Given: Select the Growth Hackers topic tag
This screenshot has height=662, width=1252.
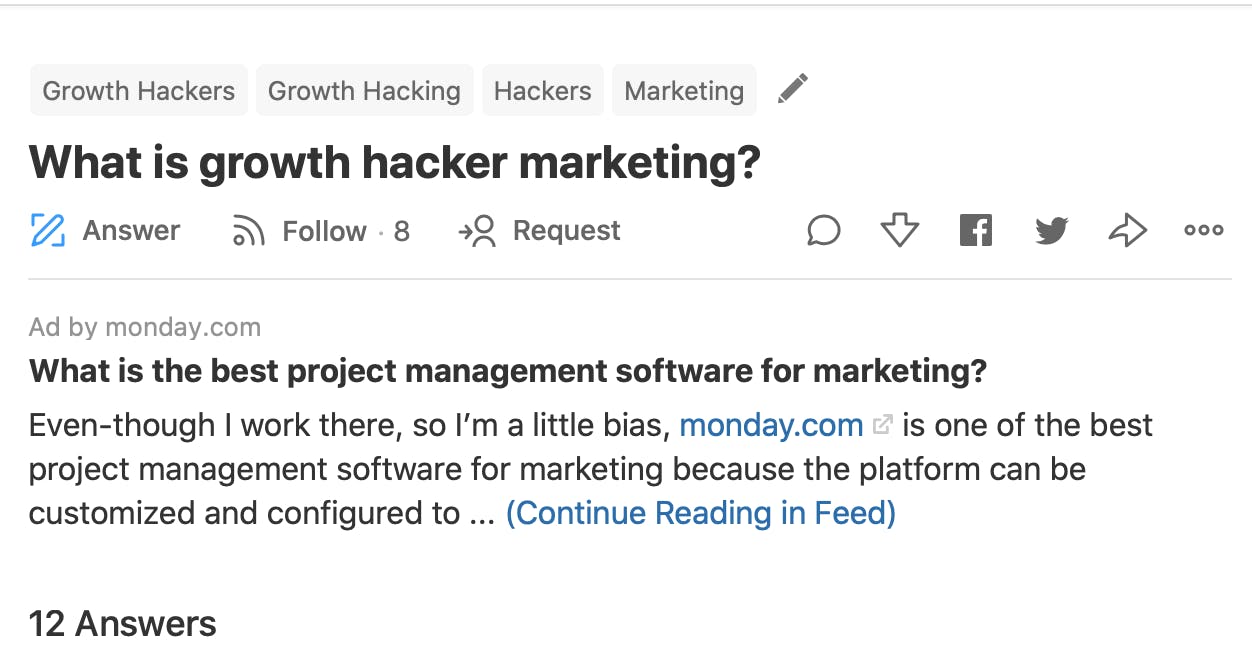Looking at the screenshot, I should 139,91.
